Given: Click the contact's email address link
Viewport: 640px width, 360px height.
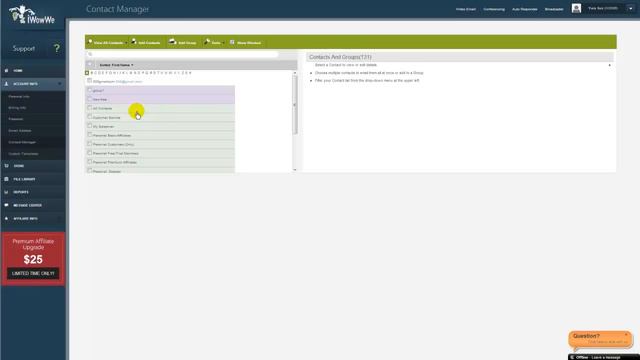Looking at the screenshot, I should (x=129, y=82).
